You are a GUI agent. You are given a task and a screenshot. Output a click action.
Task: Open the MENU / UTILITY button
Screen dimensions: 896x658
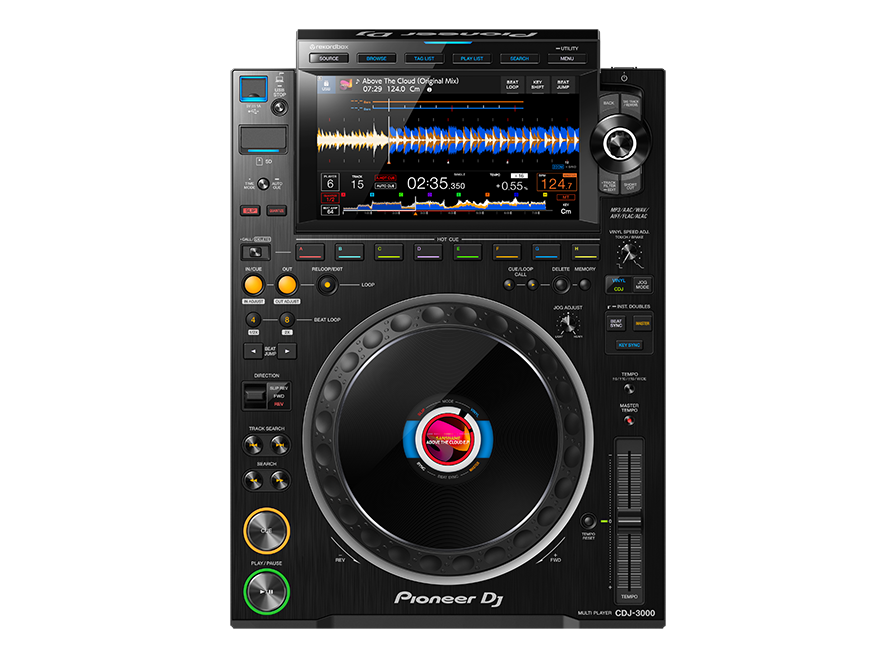point(566,58)
